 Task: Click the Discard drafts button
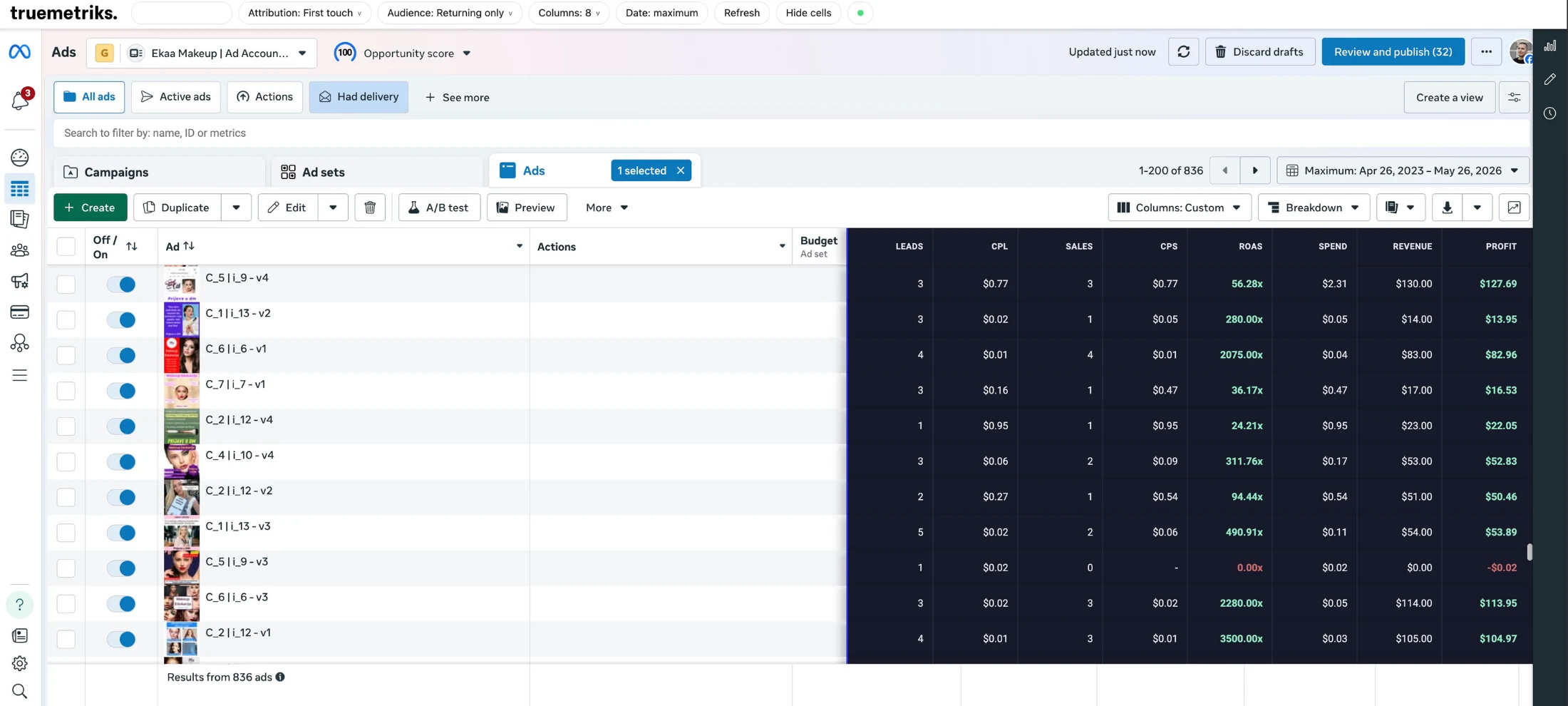tap(1259, 52)
